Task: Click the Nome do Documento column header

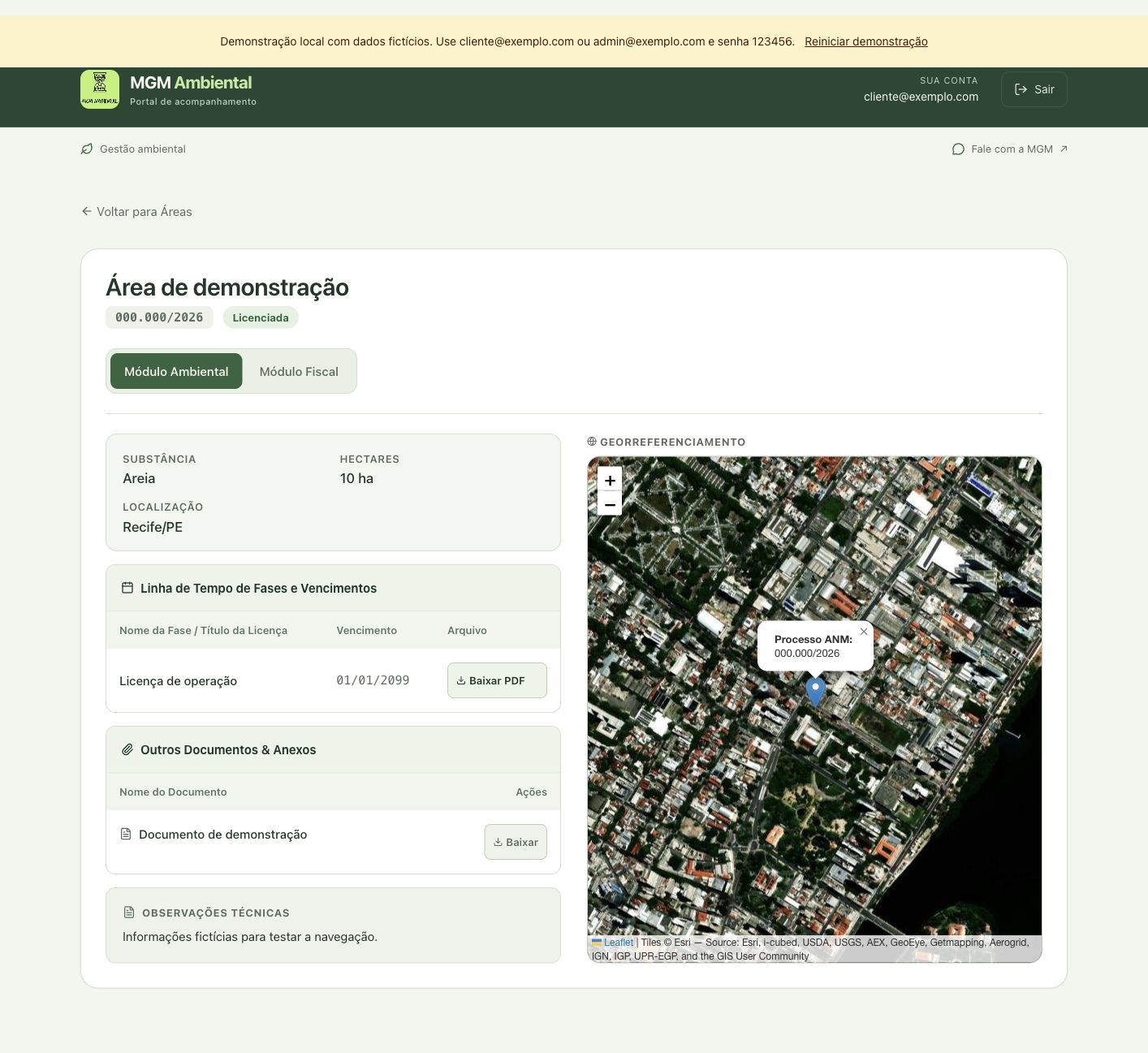Action: tap(173, 792)
